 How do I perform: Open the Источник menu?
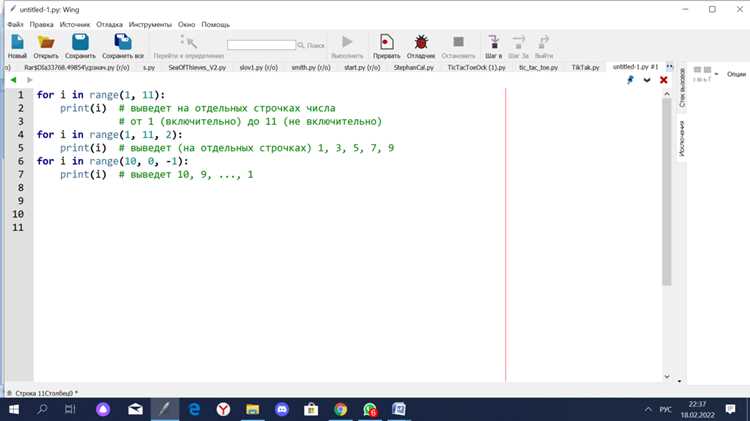75,24
